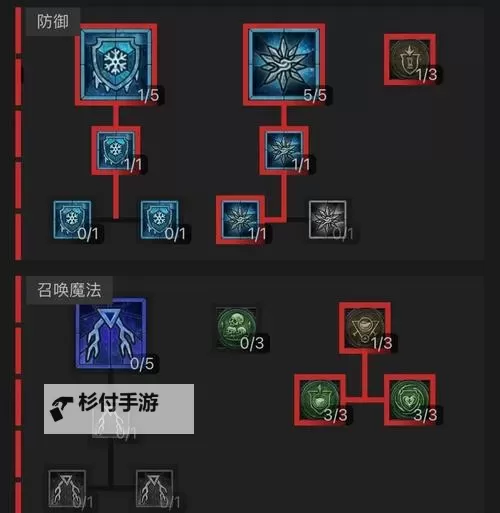Click the red progress bar beside 防御

tap(18, 133)
